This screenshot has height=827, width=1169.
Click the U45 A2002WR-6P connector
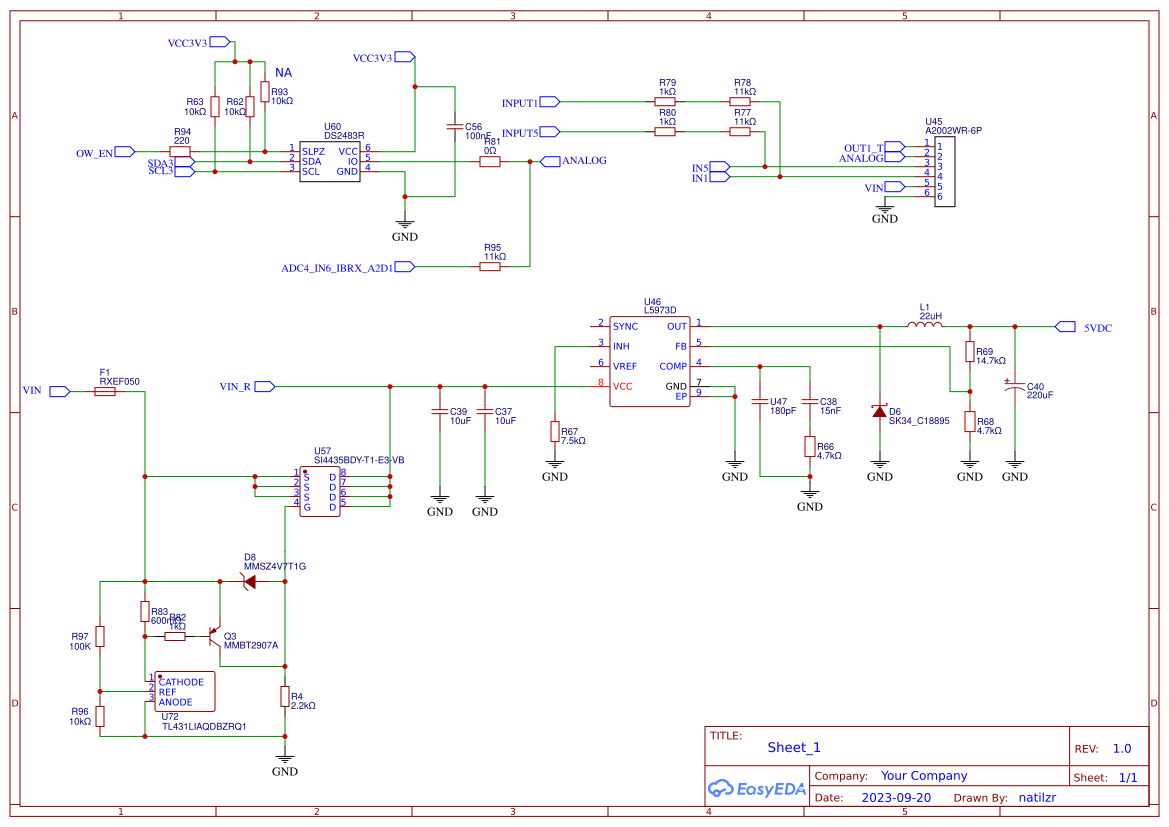click(x=944, y=173)
